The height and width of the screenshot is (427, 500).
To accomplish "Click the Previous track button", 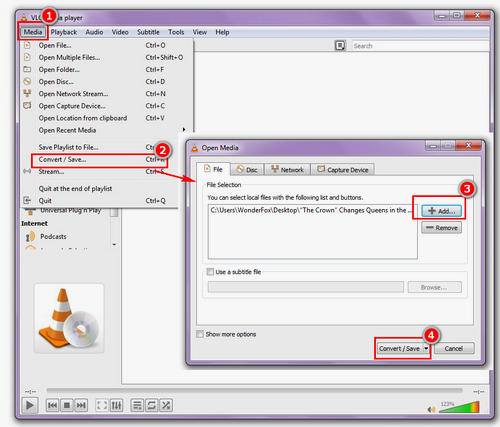I will [x=52, y=405].
